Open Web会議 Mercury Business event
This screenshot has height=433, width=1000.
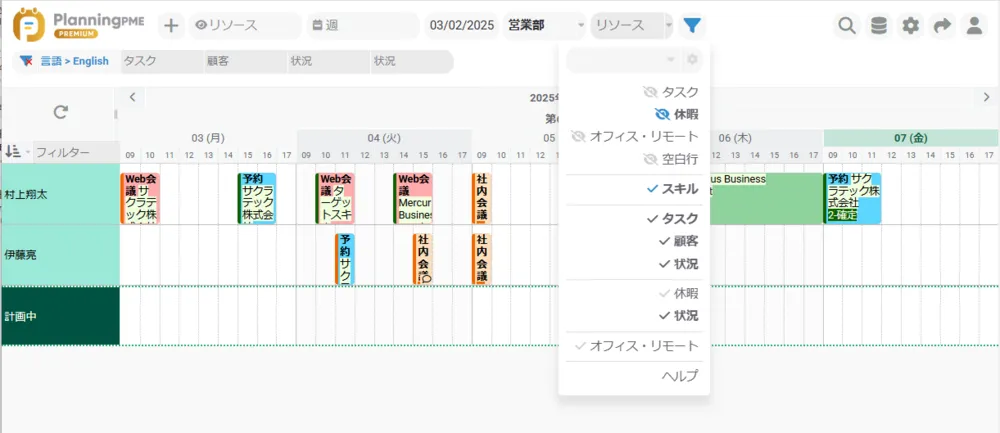(413, 198)
